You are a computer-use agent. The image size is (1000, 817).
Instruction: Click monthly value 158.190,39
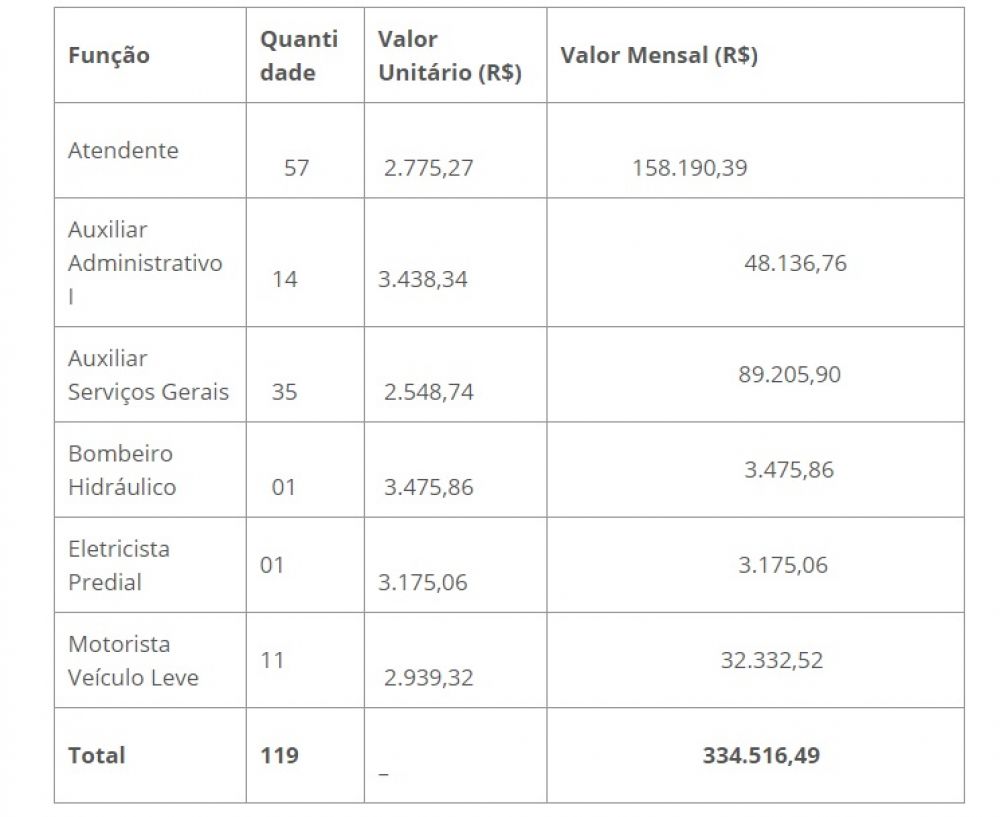(x=689, y=167)
